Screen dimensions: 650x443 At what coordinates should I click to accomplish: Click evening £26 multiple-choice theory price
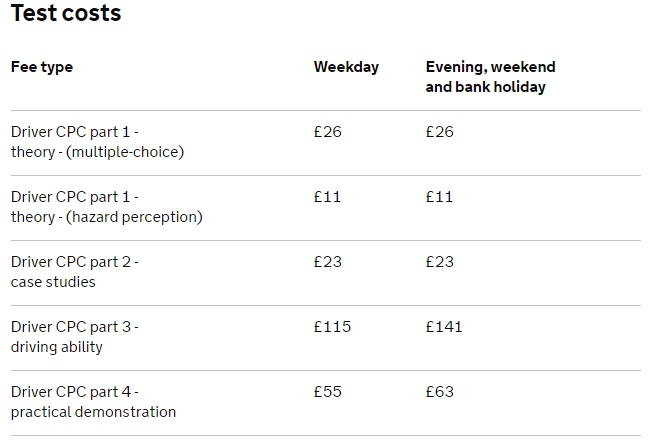tap(439, 132)
